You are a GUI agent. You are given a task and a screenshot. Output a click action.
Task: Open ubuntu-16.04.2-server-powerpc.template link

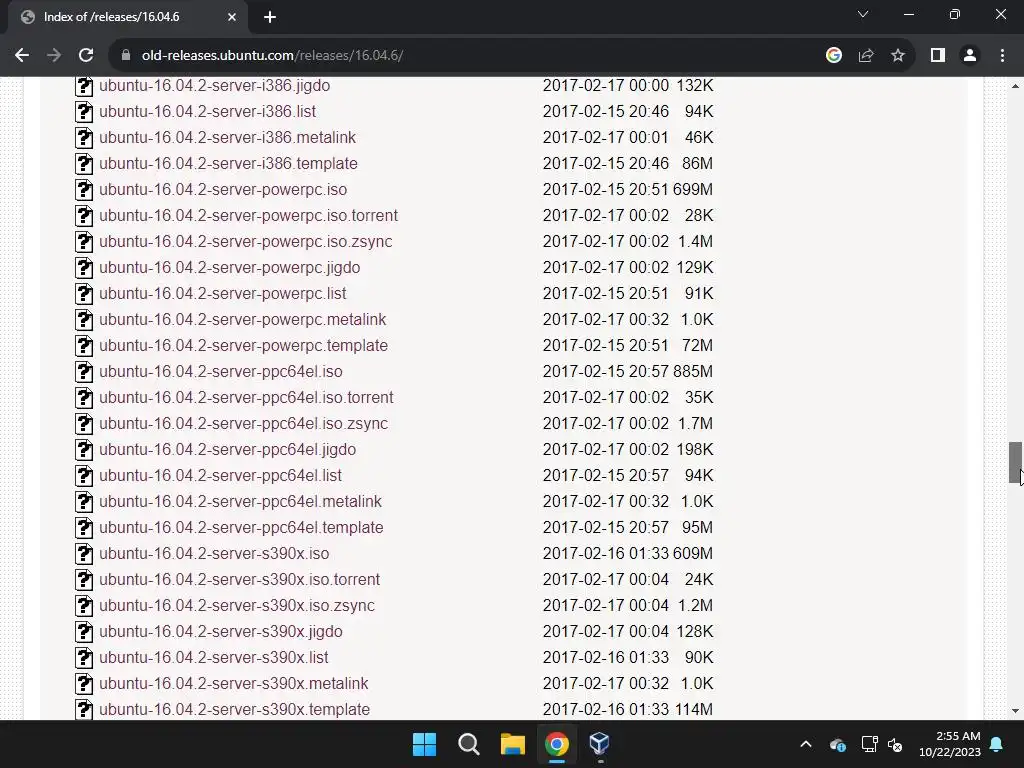[243, 345]
